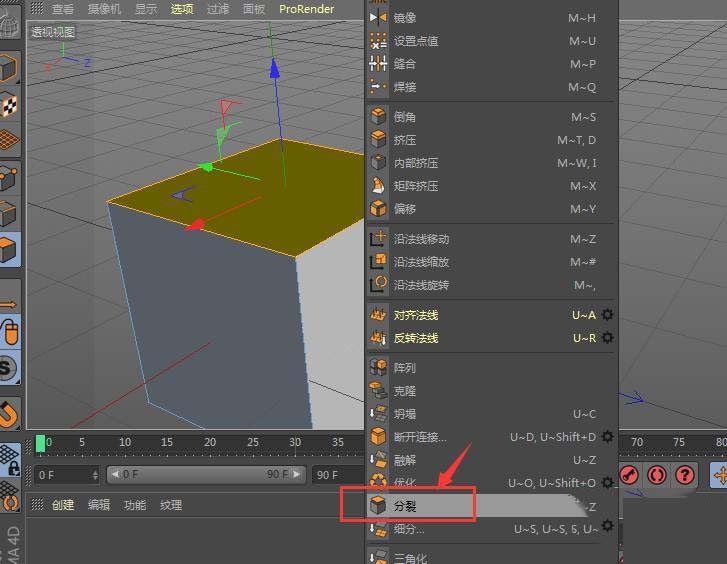Open the 过滤 filter menu
The height and width of the screenshot is (564, 727).
(x=218, y=9)
